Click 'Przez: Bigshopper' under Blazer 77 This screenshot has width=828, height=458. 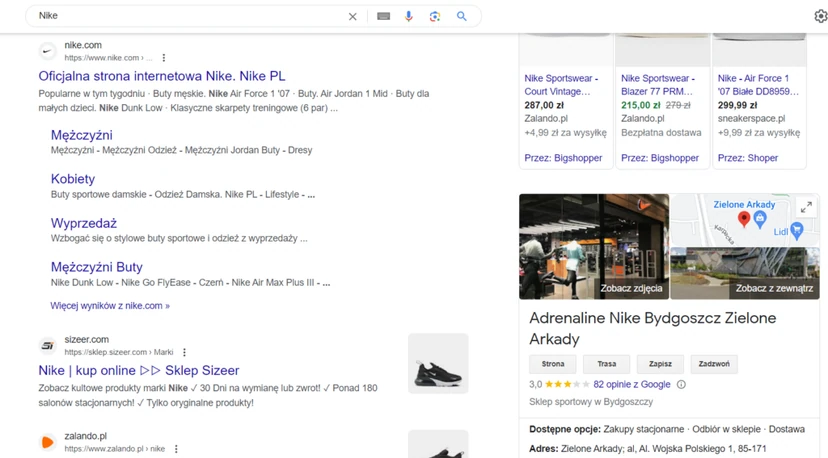(x=660, y=158)
